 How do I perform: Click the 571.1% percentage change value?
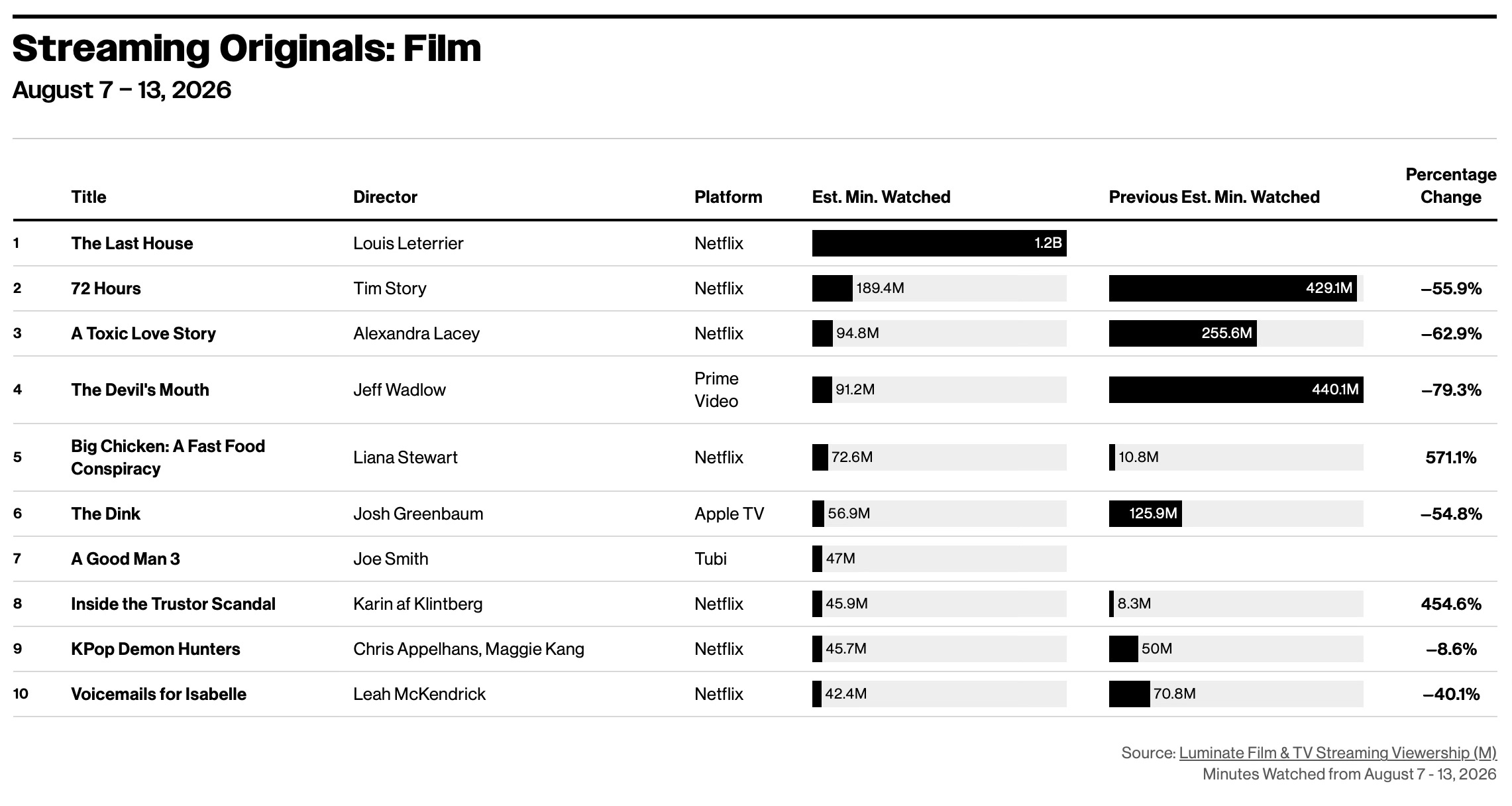[x=1451, y=457]
